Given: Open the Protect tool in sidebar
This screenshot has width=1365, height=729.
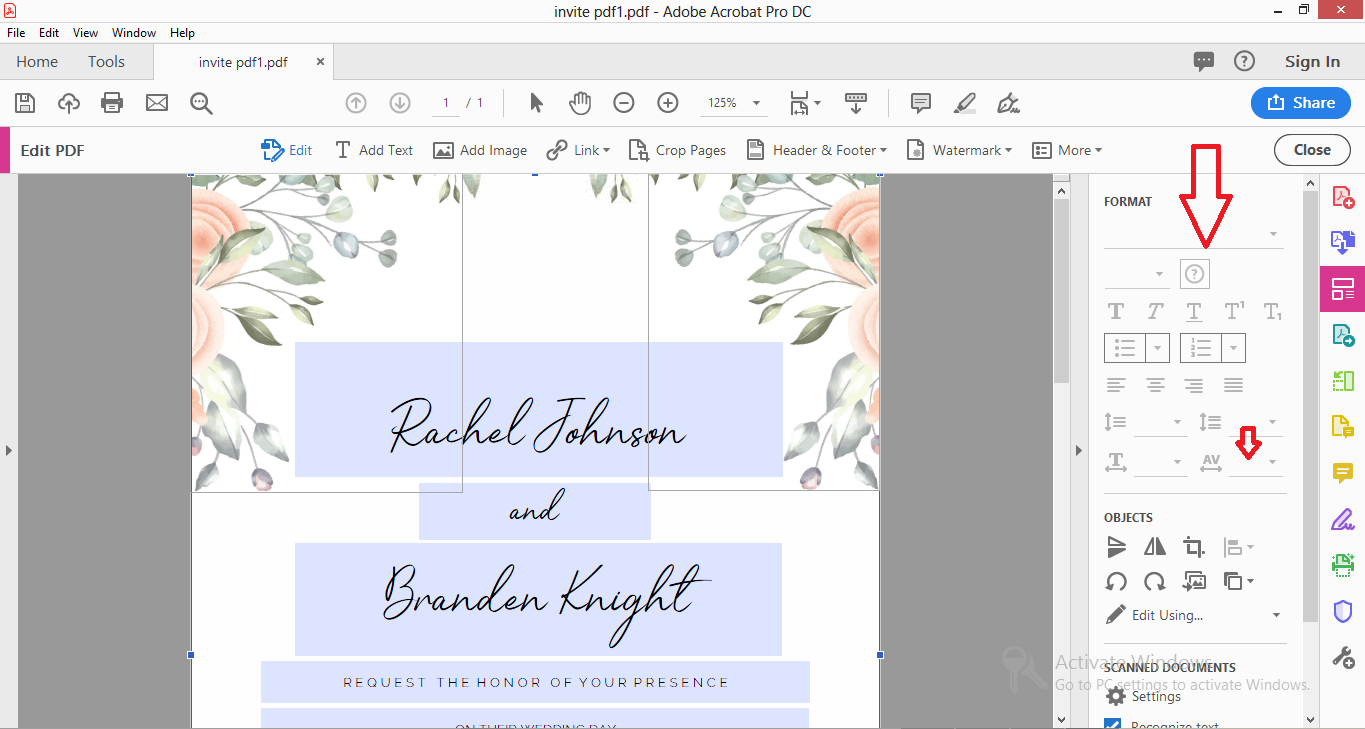Looking at the screenshot, I should (x=1342, y=611).
